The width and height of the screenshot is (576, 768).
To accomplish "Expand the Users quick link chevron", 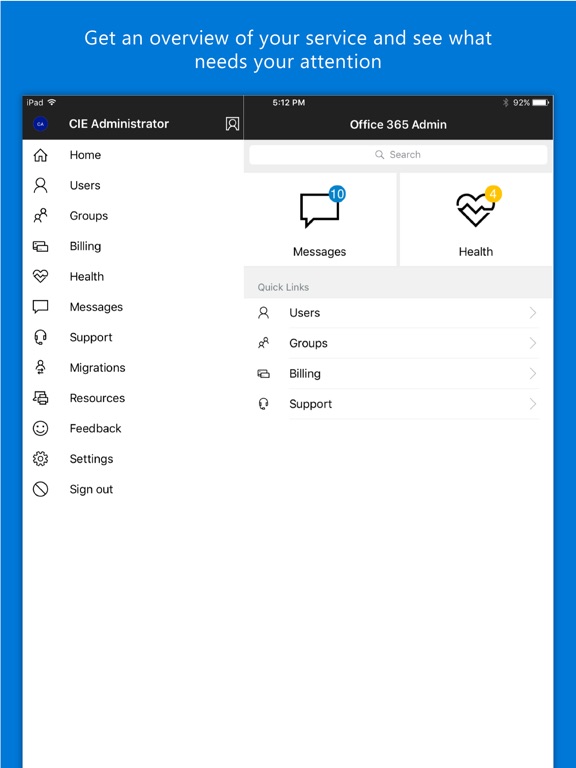I will [533, 312].
